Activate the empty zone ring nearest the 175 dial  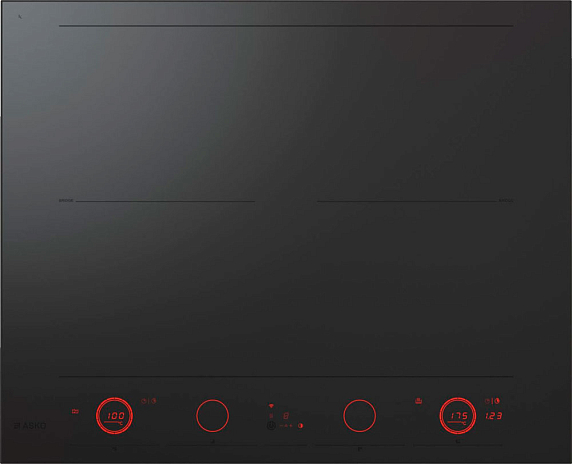360,416
